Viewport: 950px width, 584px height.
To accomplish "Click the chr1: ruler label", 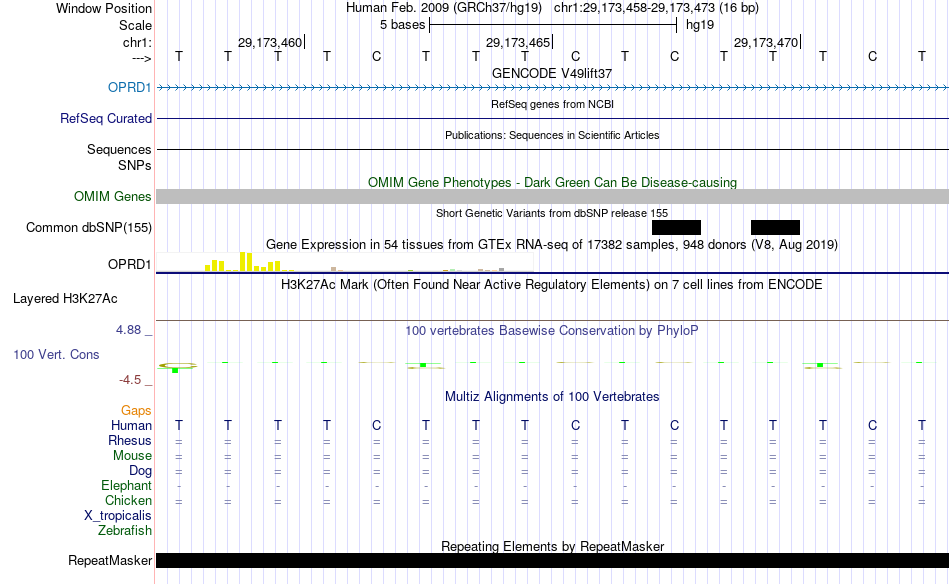I will (x=138, y=42).
